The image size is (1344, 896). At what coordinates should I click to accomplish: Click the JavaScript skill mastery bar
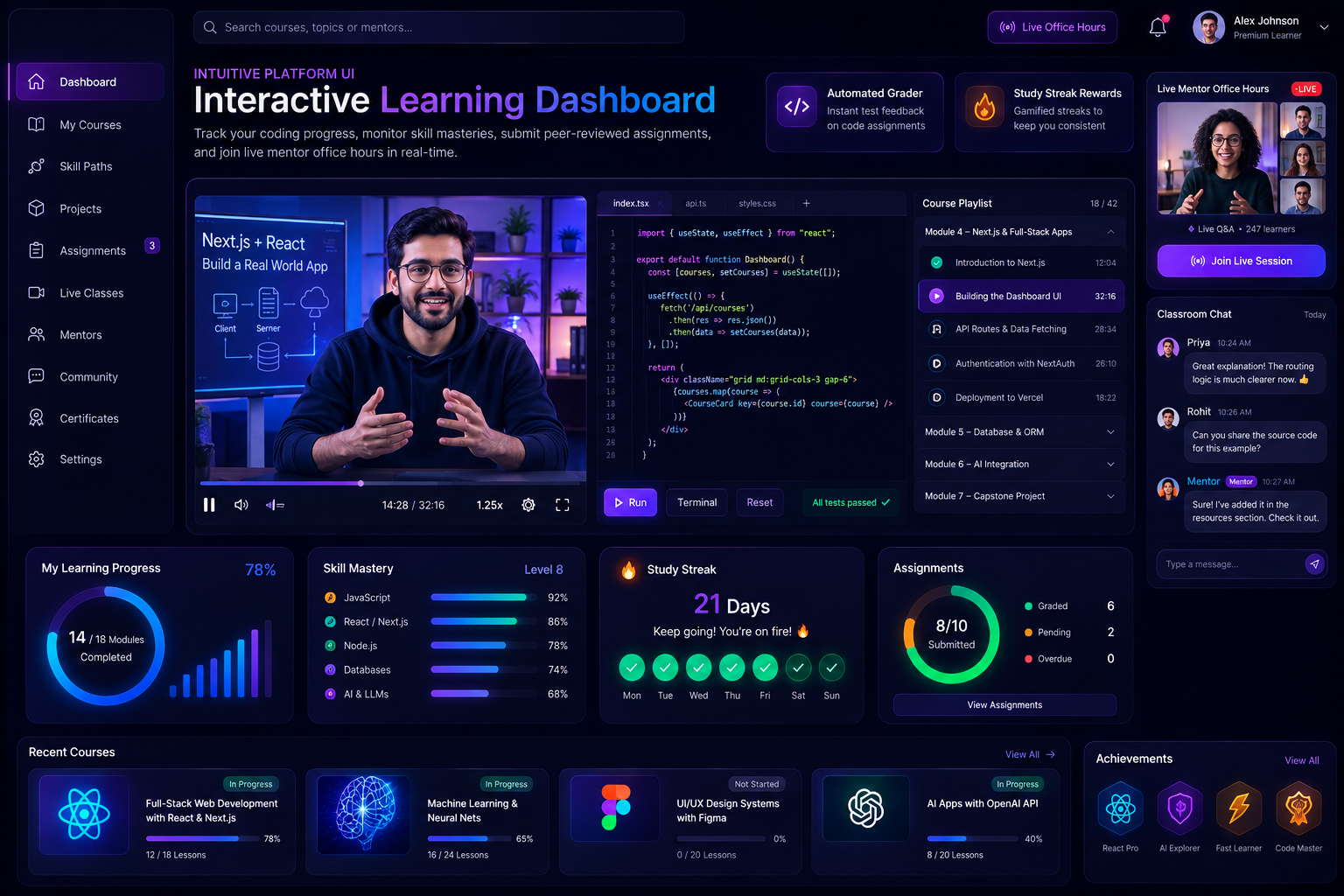pos(484,598)
